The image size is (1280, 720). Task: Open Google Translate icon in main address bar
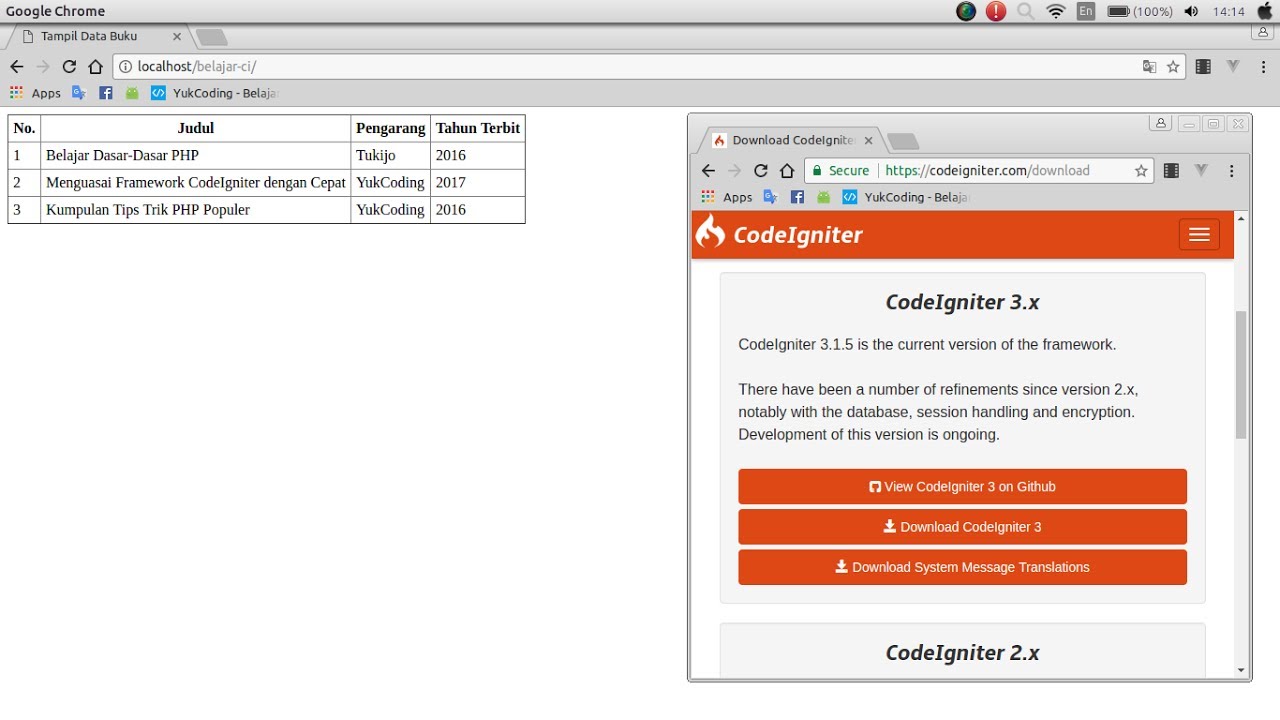1150,67
